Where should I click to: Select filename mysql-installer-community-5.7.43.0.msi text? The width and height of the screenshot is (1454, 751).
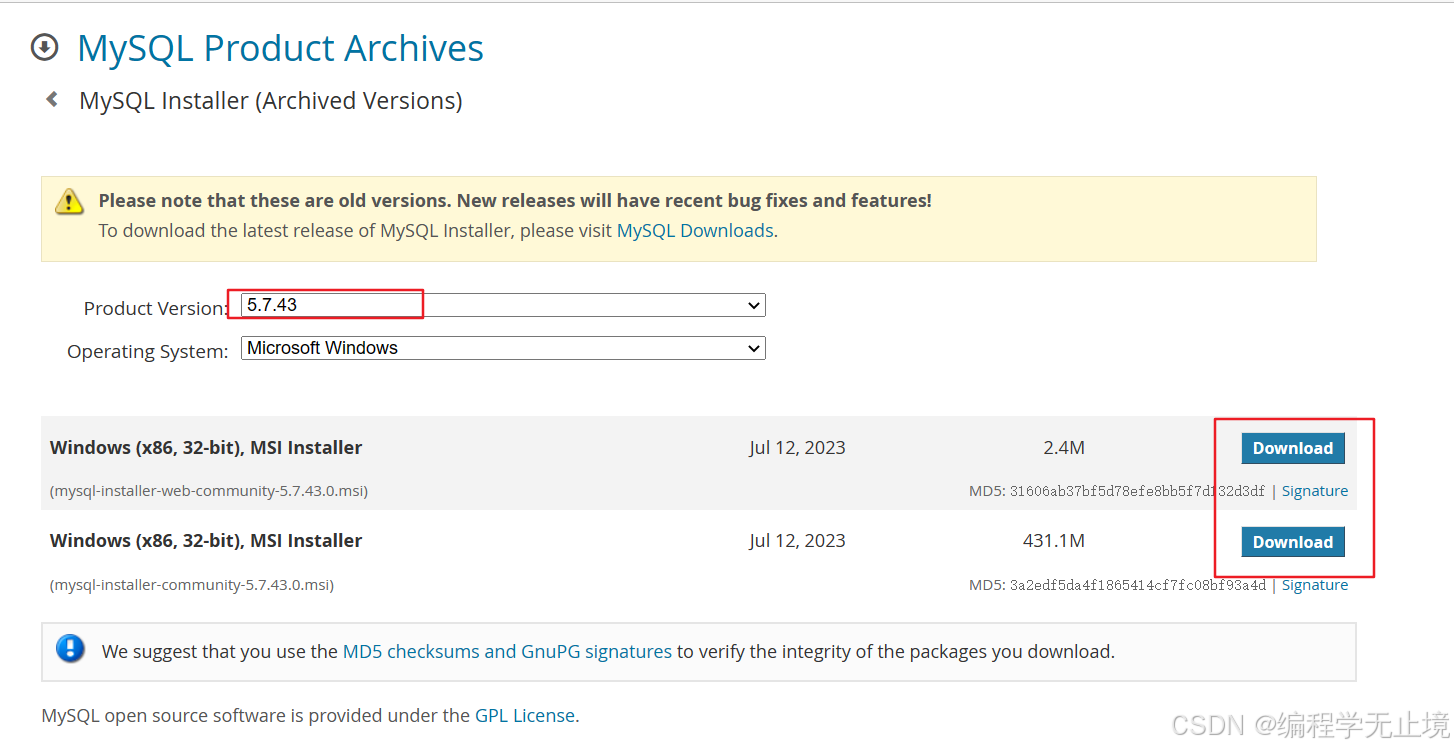[x=192, y=585]
